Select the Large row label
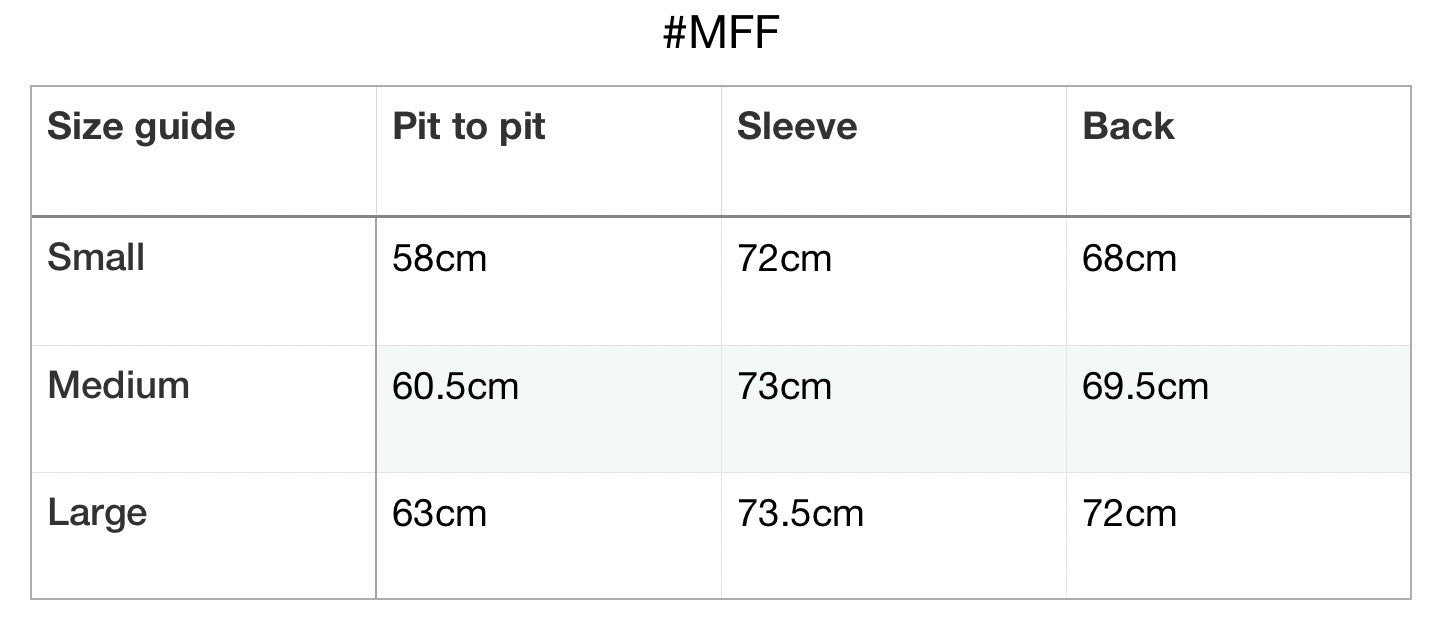This screenshot has height=627, width=1443. click(97, 513)
